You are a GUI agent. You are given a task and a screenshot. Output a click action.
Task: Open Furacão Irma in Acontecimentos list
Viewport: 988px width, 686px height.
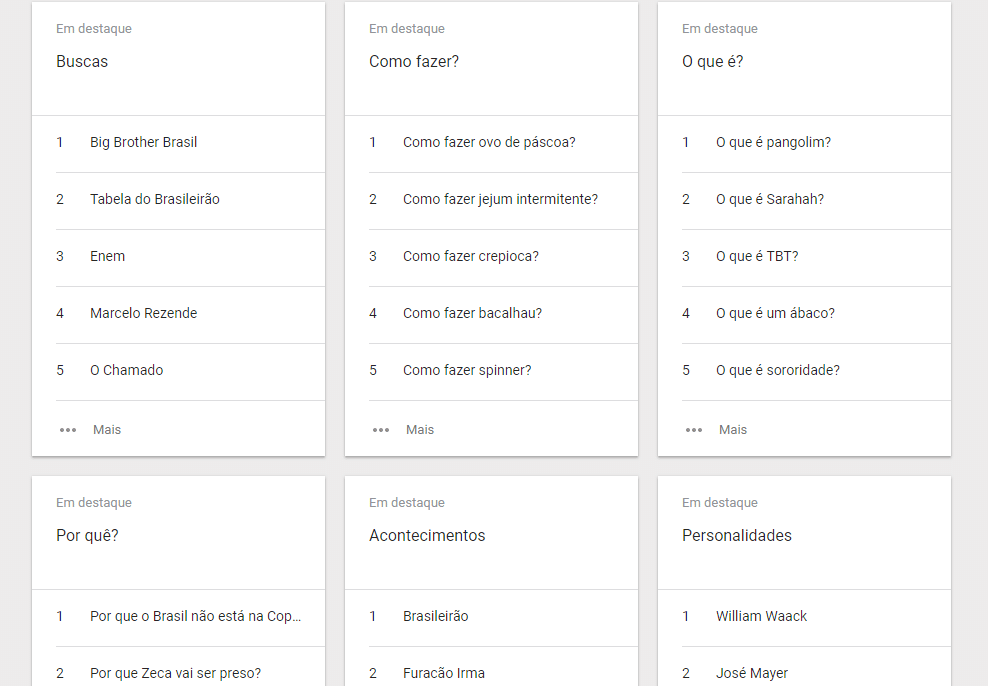444,673
